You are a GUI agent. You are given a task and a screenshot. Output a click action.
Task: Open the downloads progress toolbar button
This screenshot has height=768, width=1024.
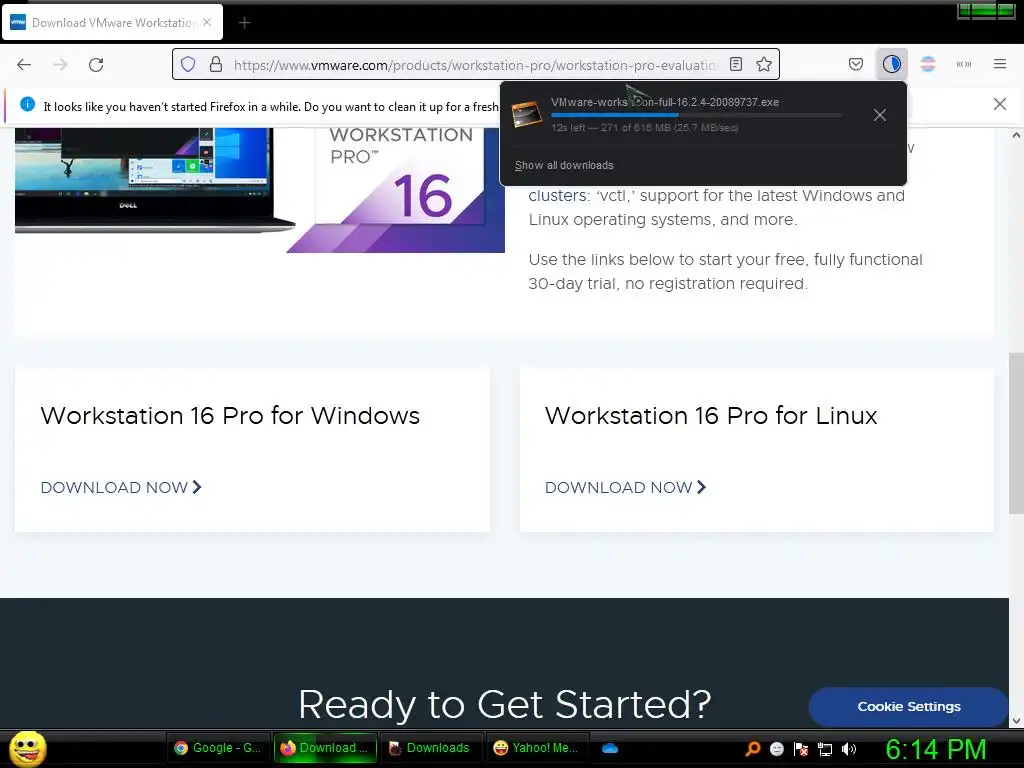891,64
